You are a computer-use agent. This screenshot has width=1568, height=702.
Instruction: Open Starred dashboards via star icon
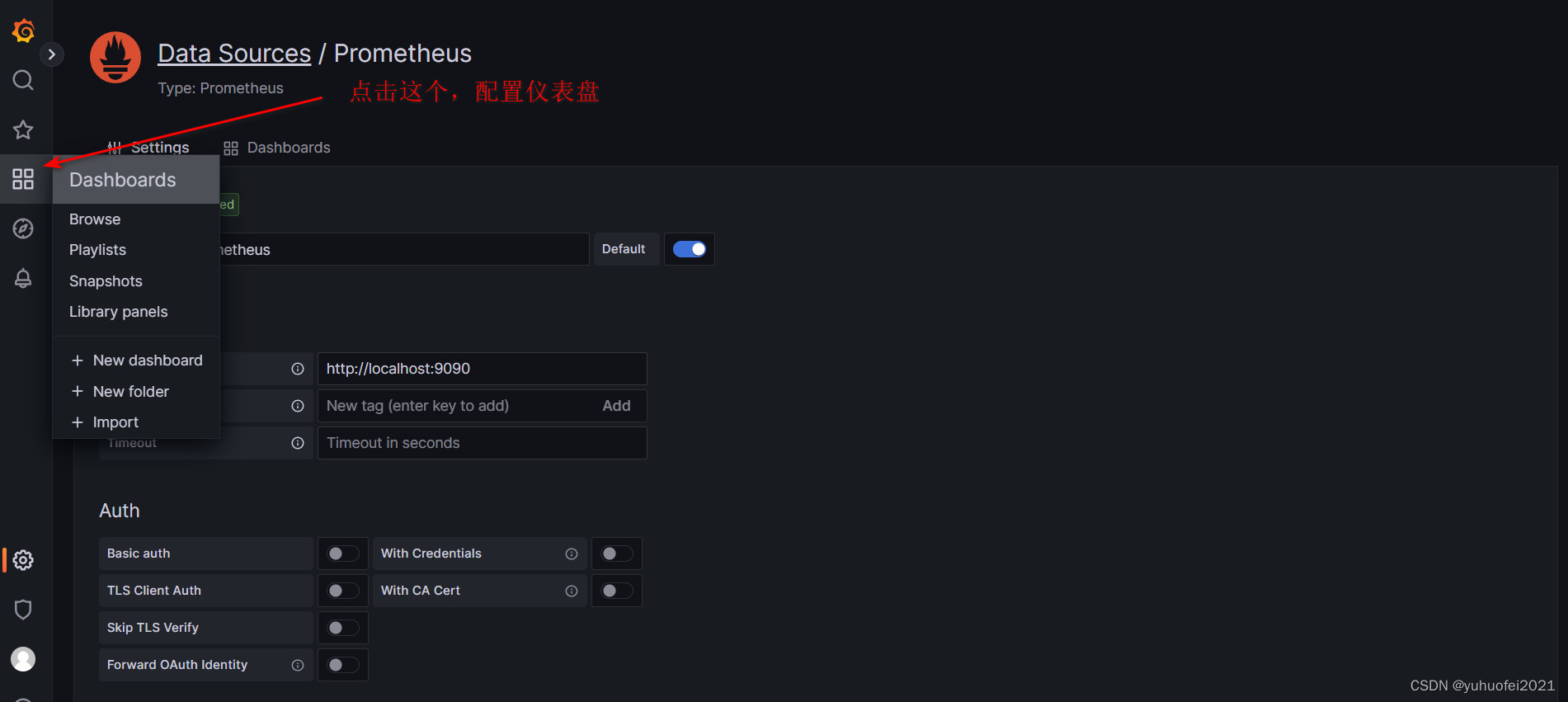(23, 130)
